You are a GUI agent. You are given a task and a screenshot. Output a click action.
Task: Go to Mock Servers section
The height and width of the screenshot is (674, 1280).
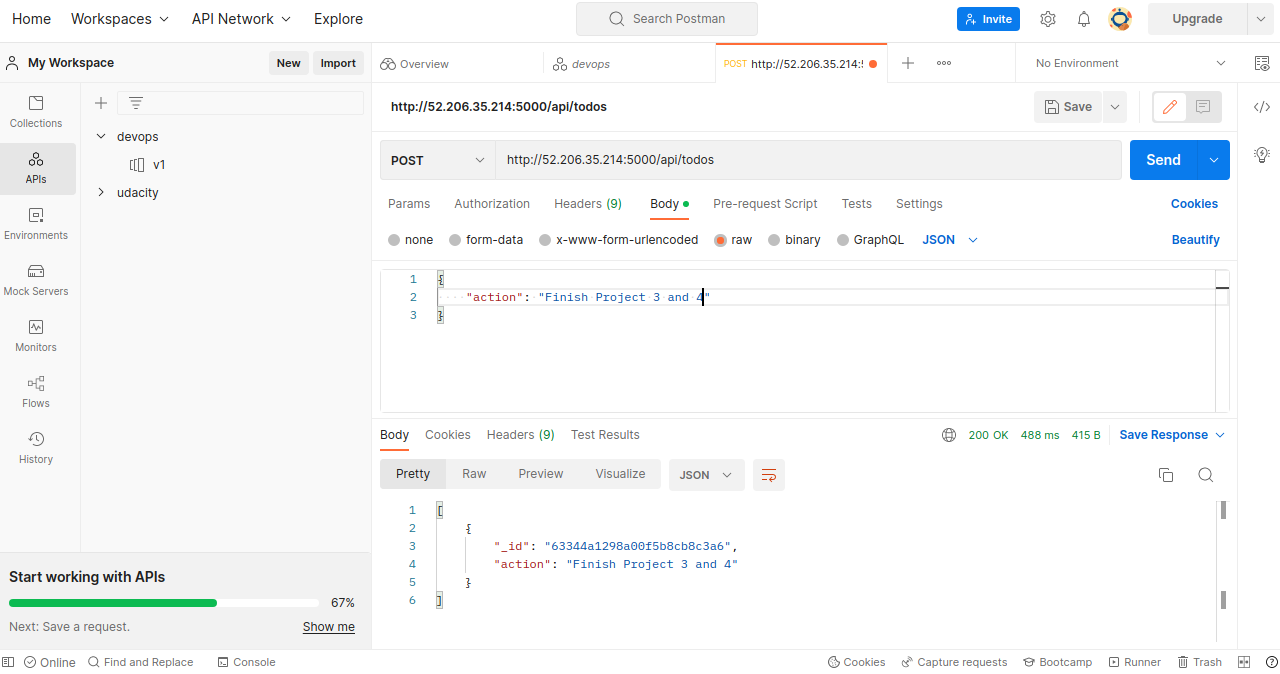point(36,279)
